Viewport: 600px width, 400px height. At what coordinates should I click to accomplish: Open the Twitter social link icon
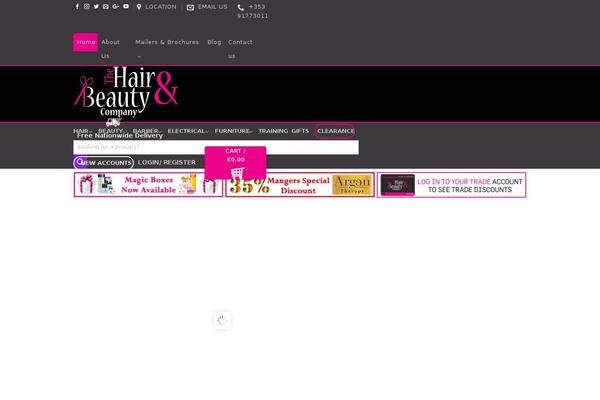click(x=96, y=7)
